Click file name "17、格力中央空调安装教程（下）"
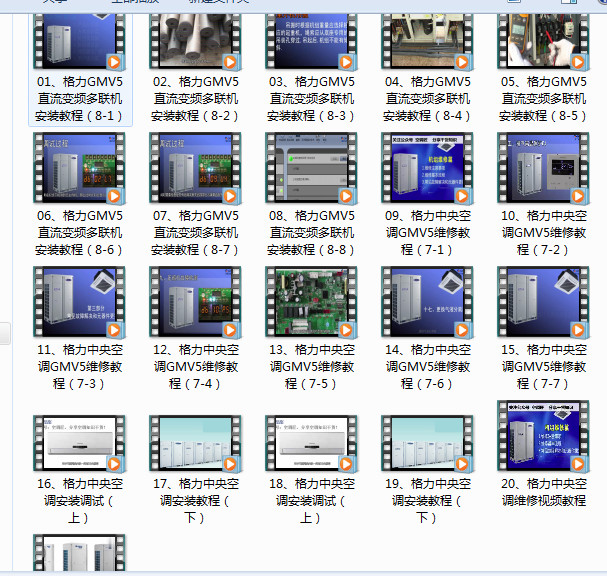 click(195, 501)
